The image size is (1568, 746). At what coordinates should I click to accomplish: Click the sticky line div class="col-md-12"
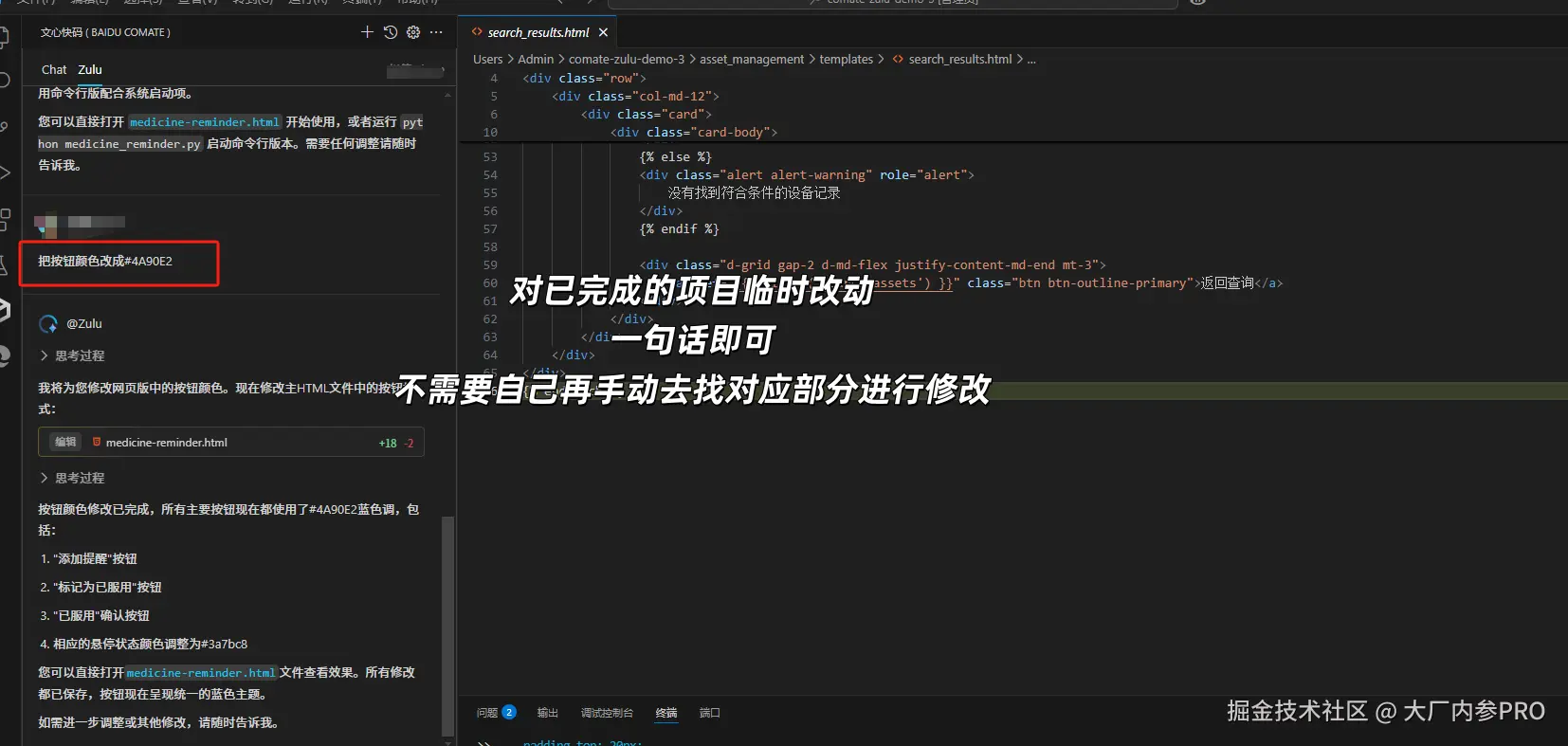coord(635,96)
